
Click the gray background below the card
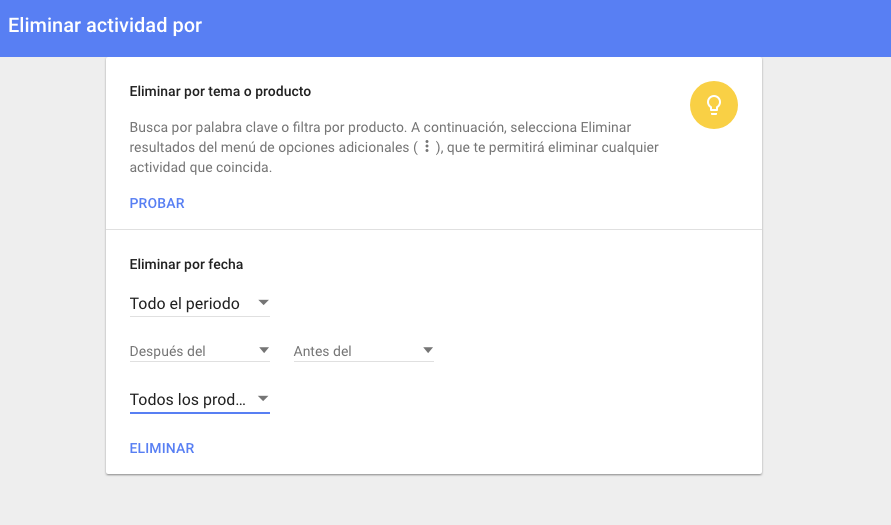coord(445,500)
